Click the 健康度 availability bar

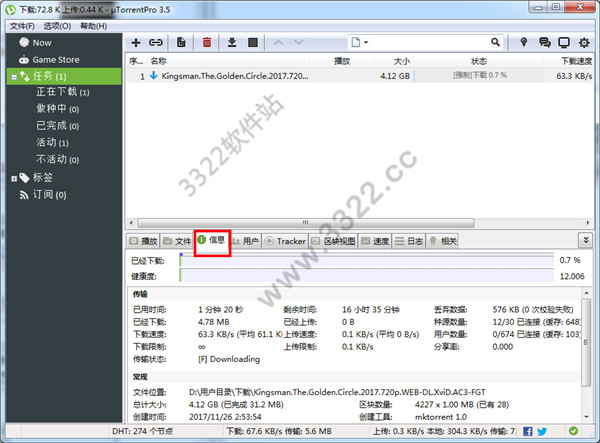point(367,276)
